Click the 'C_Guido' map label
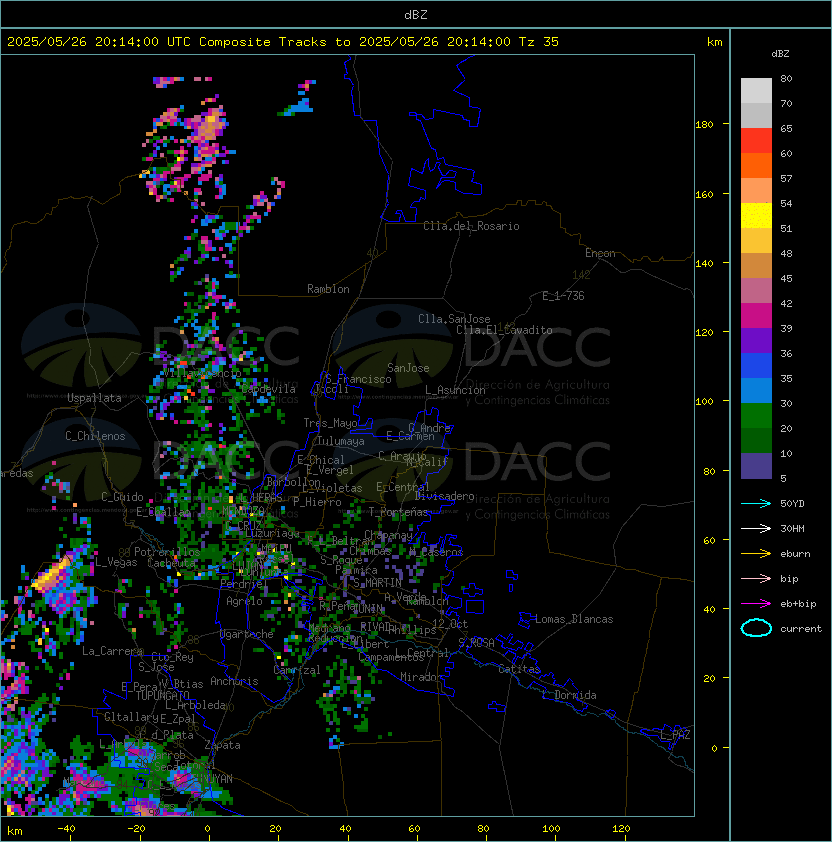 tap(122, 497)
